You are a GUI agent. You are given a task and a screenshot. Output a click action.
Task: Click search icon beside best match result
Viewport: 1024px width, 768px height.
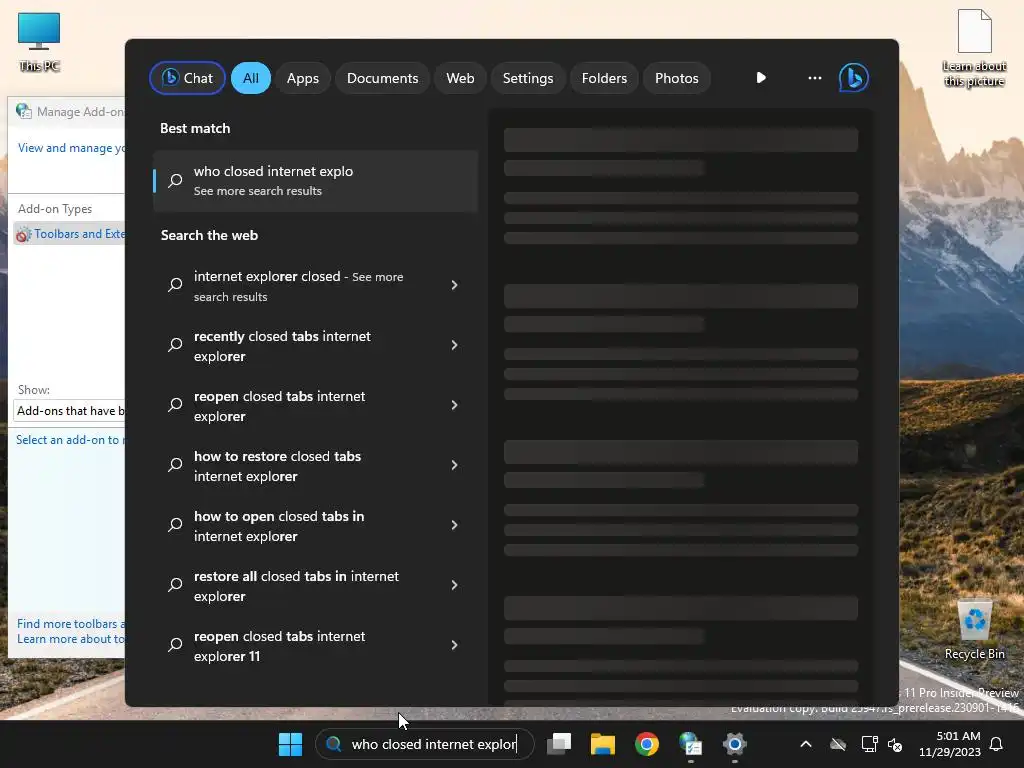pyautogui.click(x=175, y=181)
